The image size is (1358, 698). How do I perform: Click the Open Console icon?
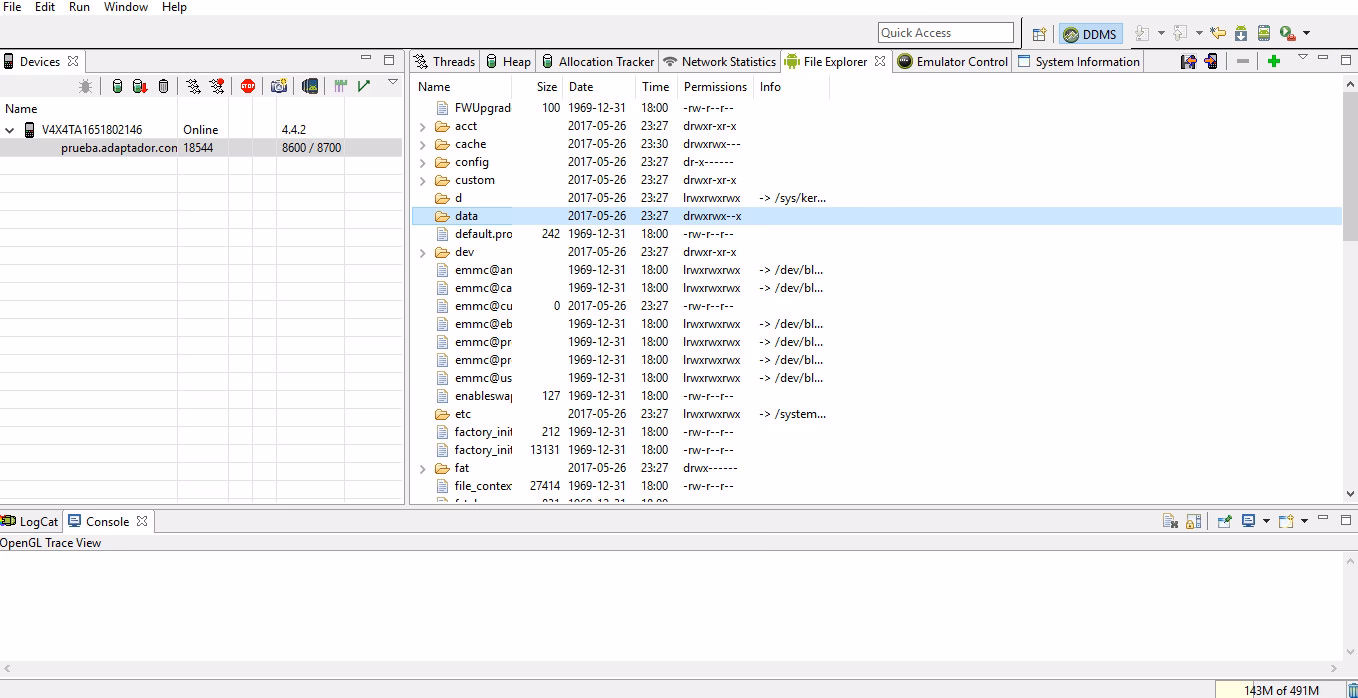pos(1286,521)
